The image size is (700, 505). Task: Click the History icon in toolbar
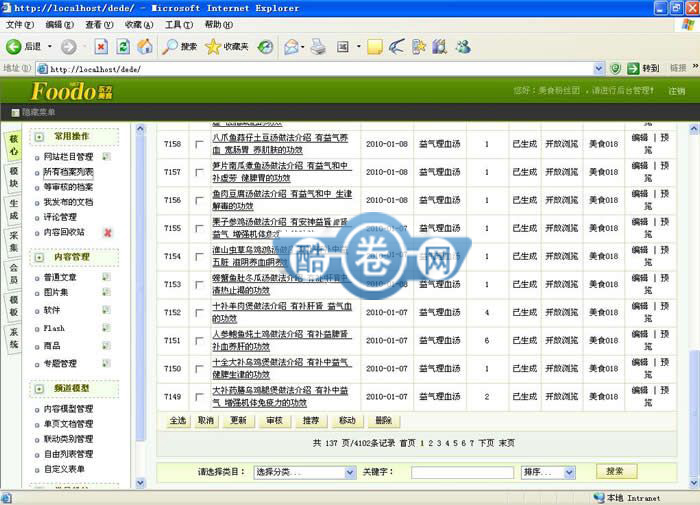coord(265,46)
